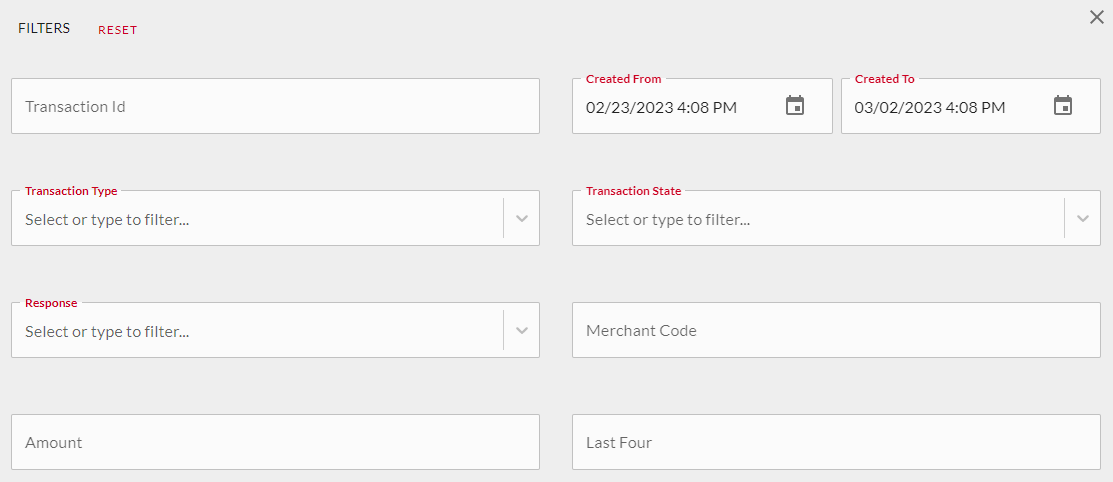1113x482 pixels.
Task: Close the filters panel with the X
Action: click(x=1097, y=18)
